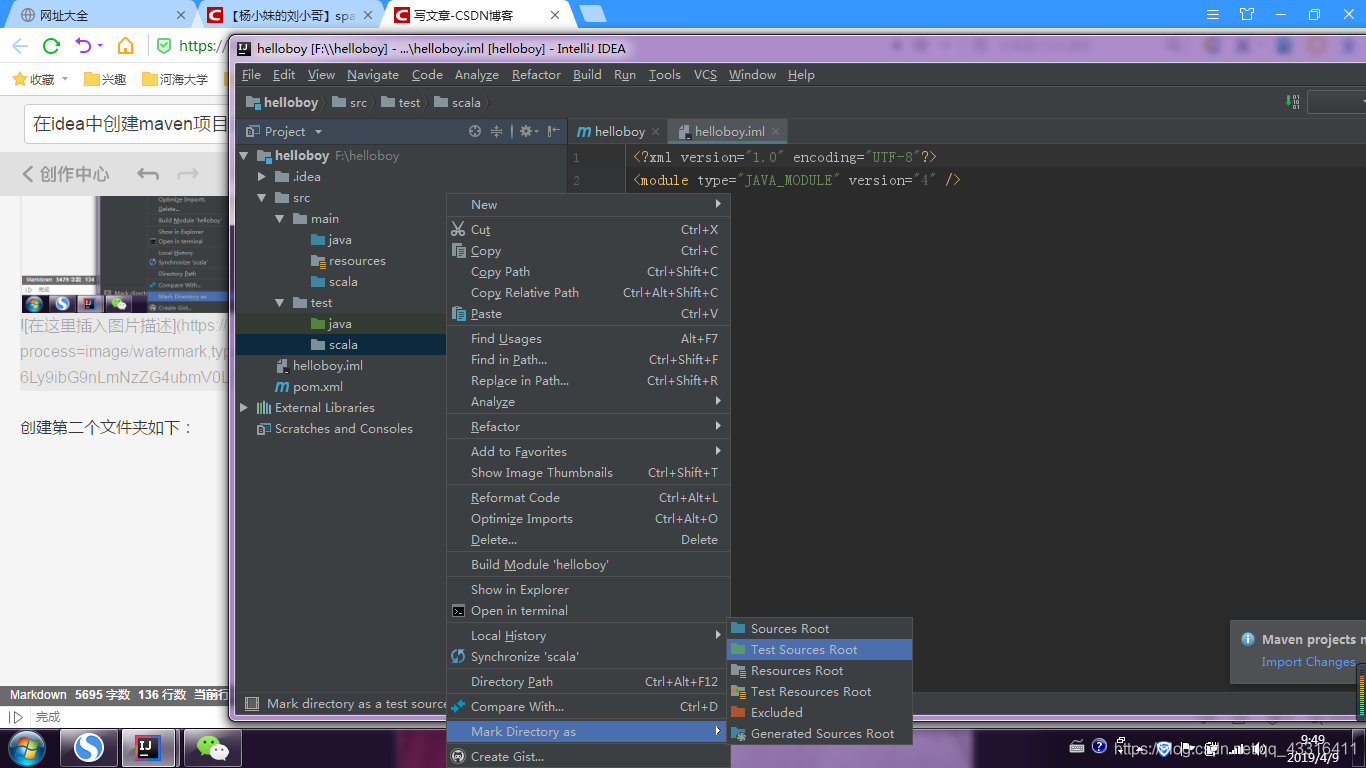1366x768 pixels.
Task: Open the Project panel gear settings
Action: click(x=526, y=131)
